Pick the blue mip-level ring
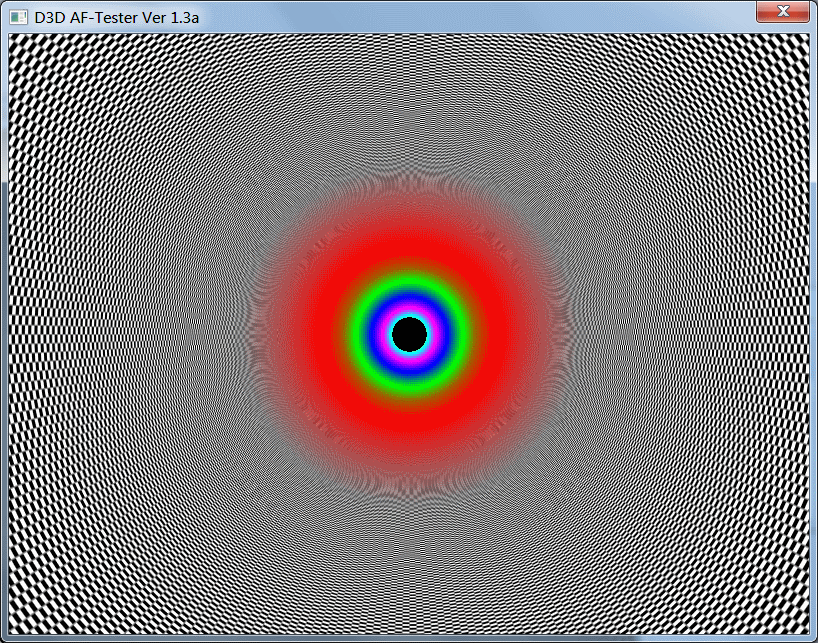818x643 pixels. [x=409, y=300]
